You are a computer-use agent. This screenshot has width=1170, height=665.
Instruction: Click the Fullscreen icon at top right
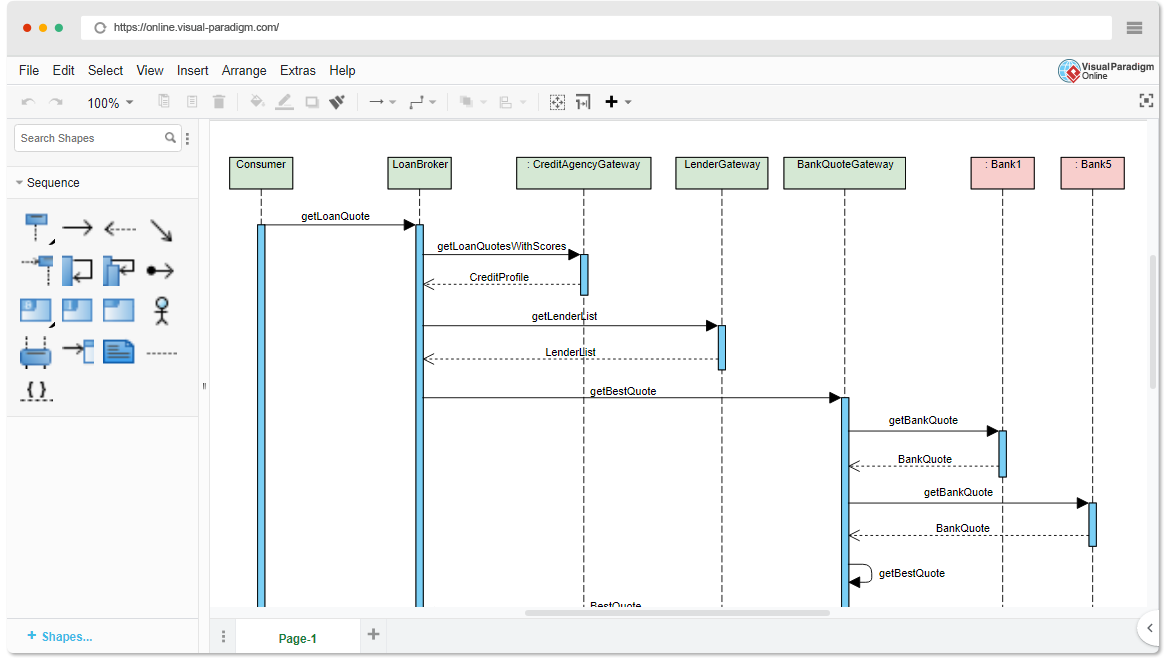[1146, 100]
